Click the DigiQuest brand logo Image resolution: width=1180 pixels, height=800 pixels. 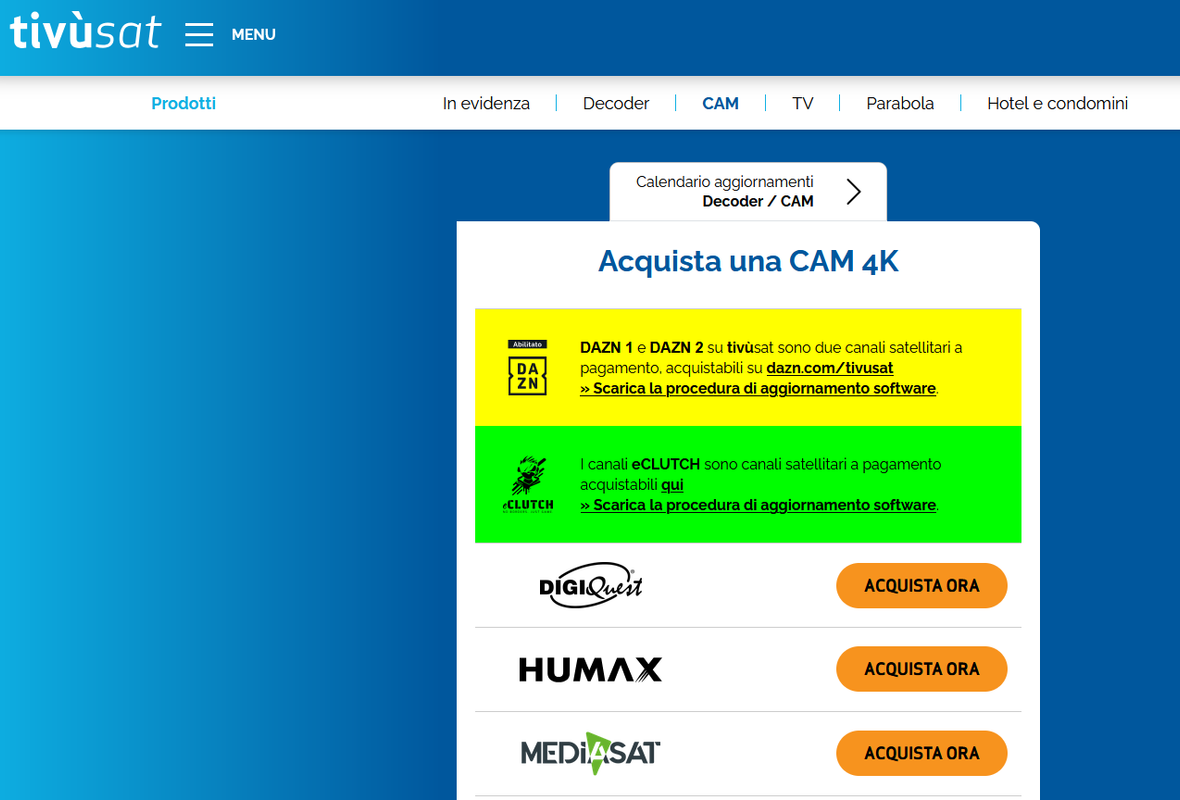pyautogui.click(x=591, y=585)
